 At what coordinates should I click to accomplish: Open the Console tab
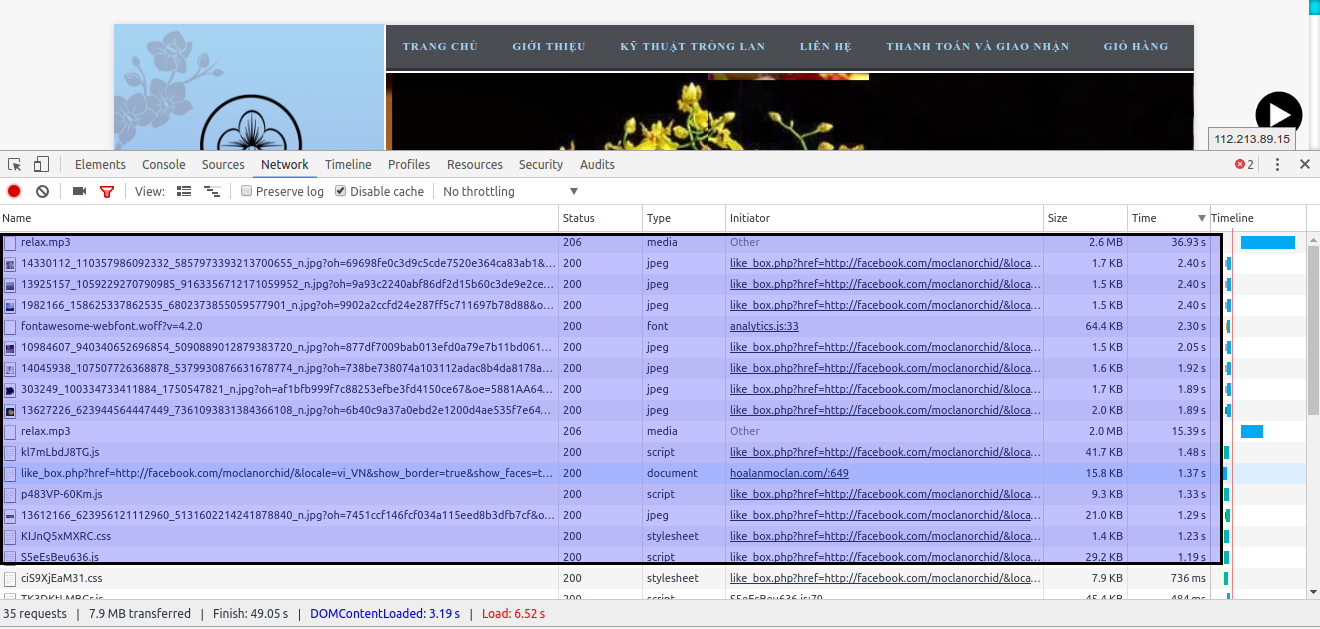coord(164,165)
